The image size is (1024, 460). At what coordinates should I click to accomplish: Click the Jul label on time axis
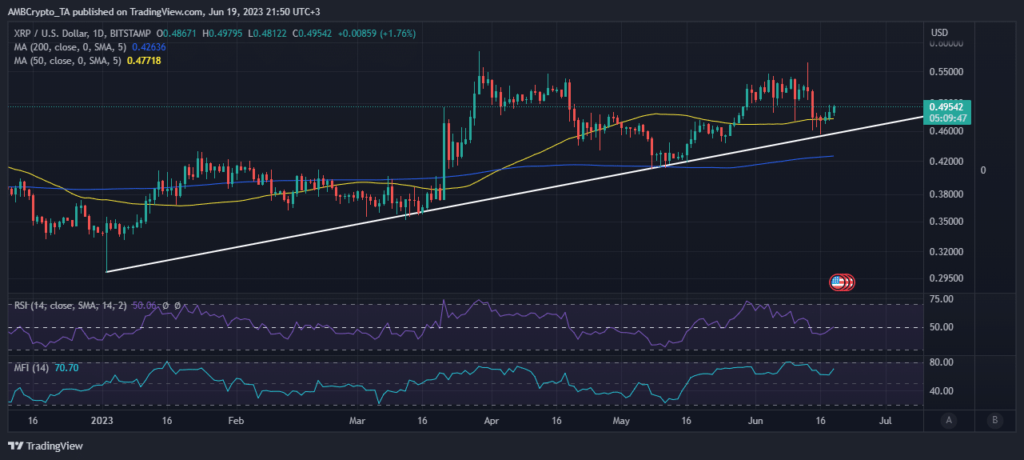(x=883, y=422)
